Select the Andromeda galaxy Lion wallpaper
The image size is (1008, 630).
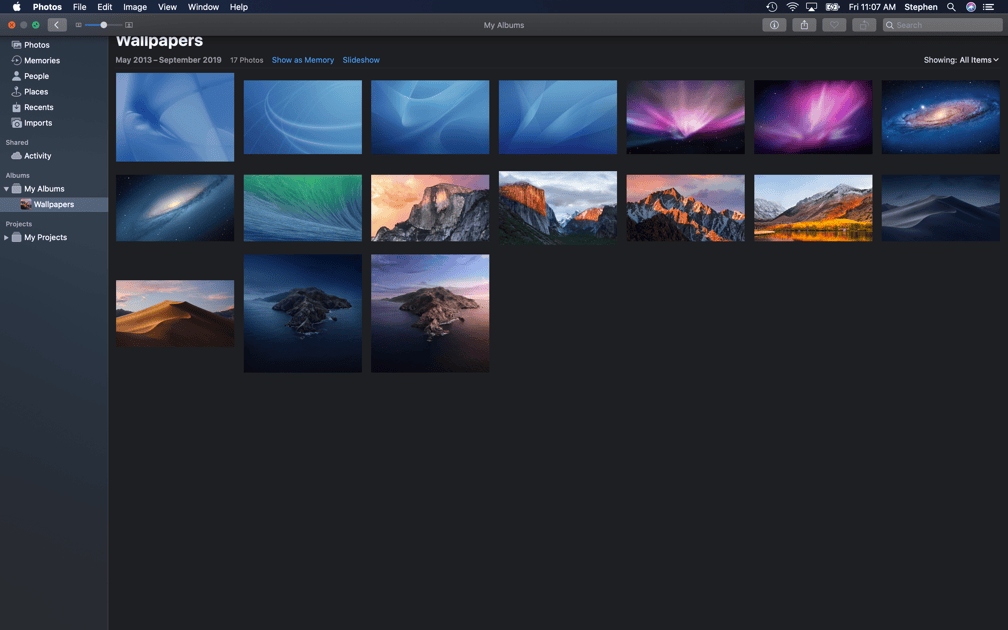click(x=940, y=117)
